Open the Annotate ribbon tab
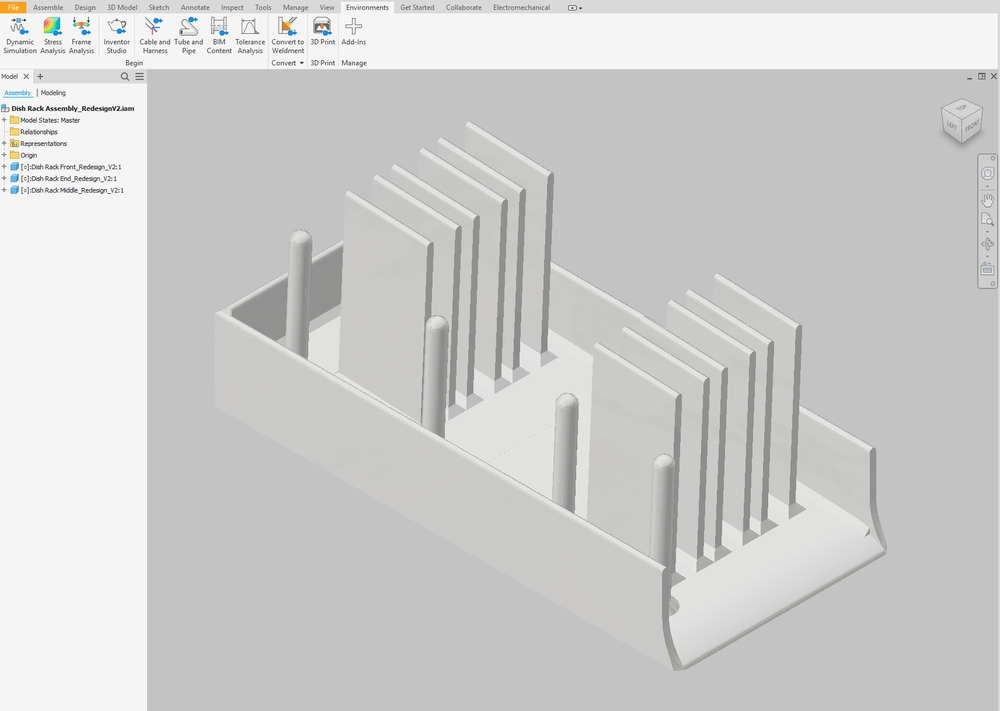 coord(195,8)
